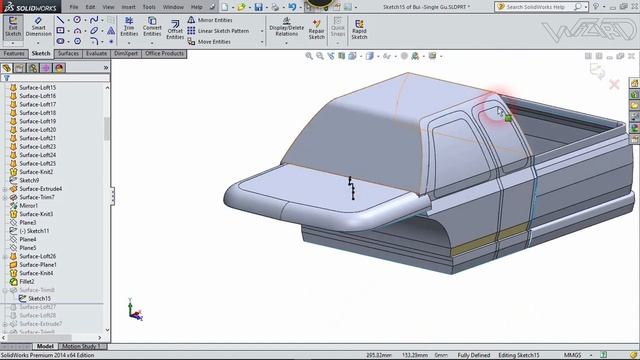Viewport: 640px width, 360px height.
Task: Open Display/Delete Relations
Action: point(287,27)
